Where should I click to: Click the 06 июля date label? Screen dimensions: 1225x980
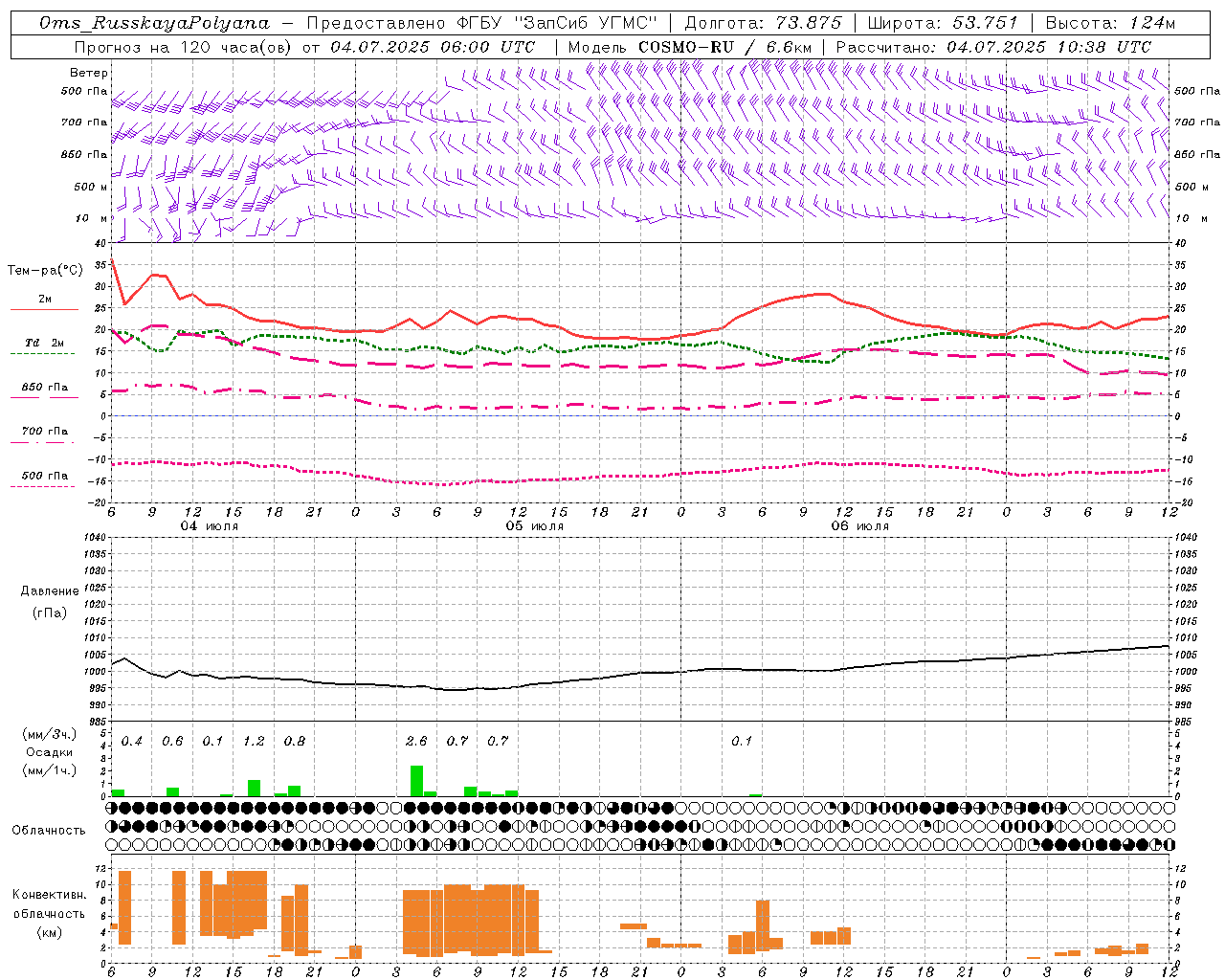point(860,526)
